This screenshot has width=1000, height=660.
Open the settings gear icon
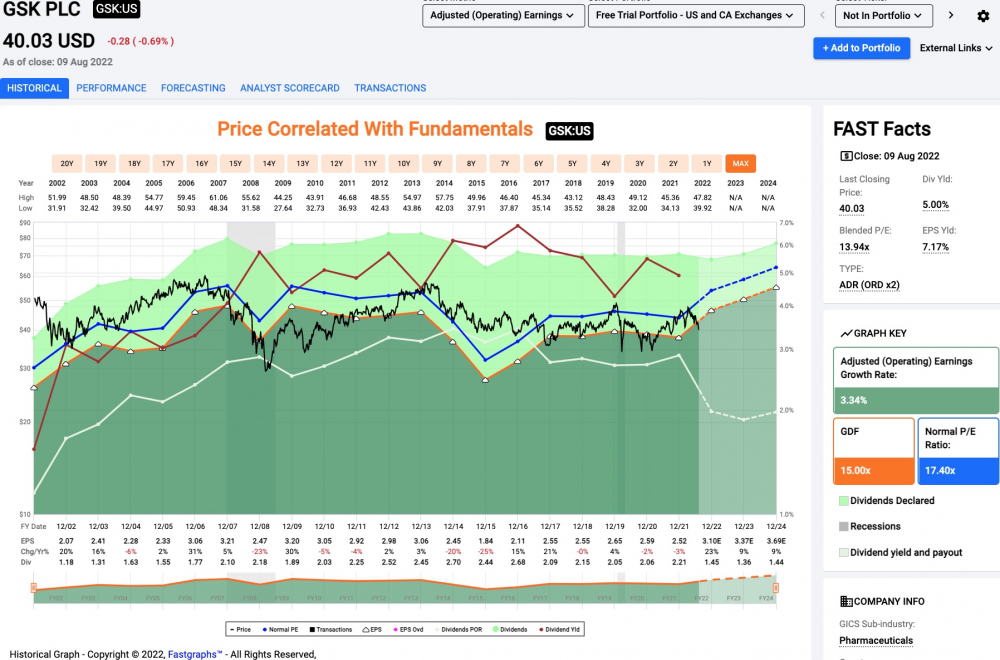[983, 16]
